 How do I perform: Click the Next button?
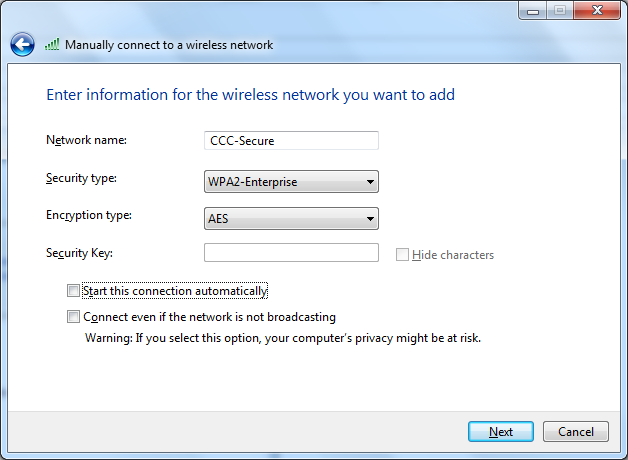click(x=501, y=432)
